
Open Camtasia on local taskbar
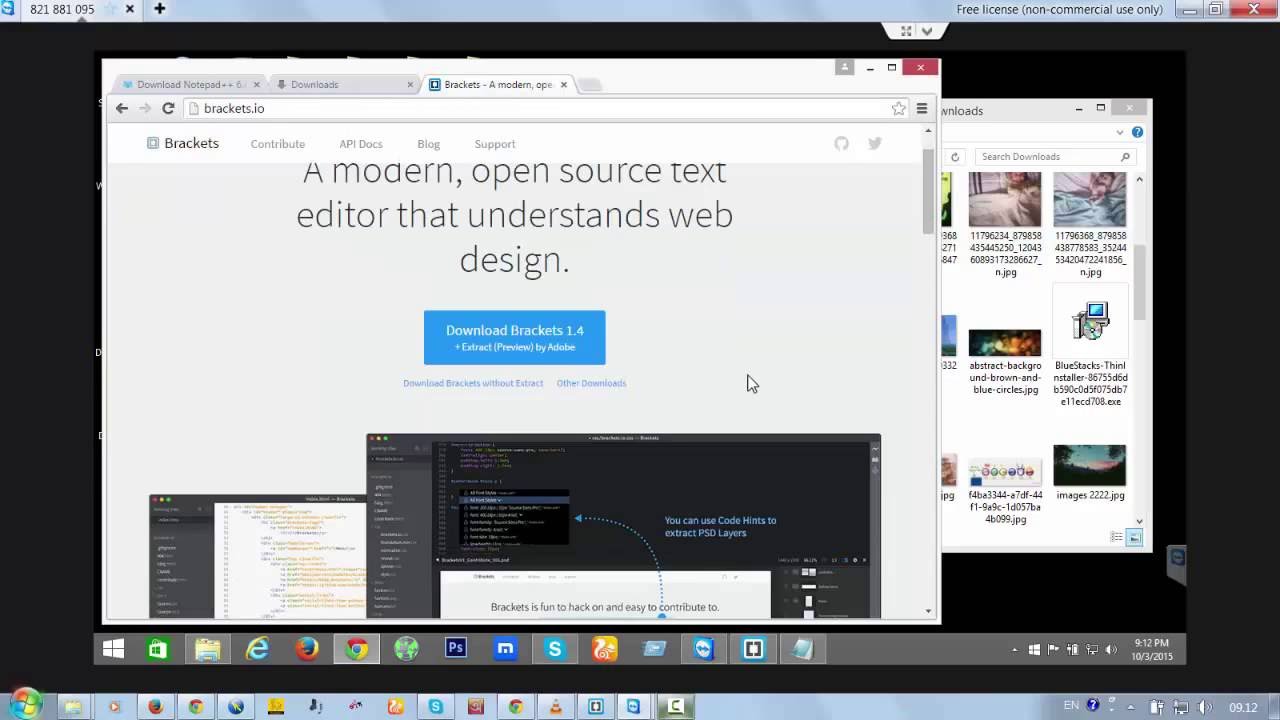pos(676,707)
